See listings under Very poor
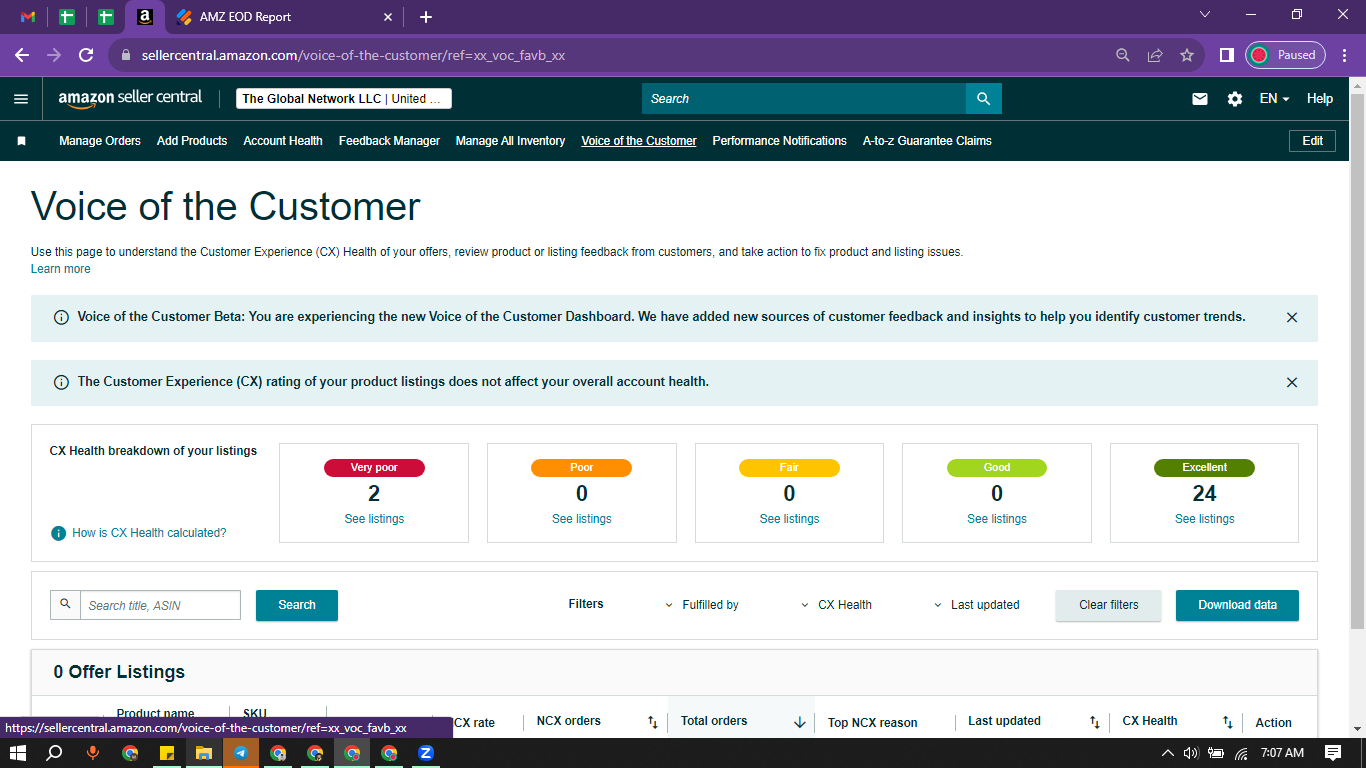Screen dimensions: 1366x768 374,519
